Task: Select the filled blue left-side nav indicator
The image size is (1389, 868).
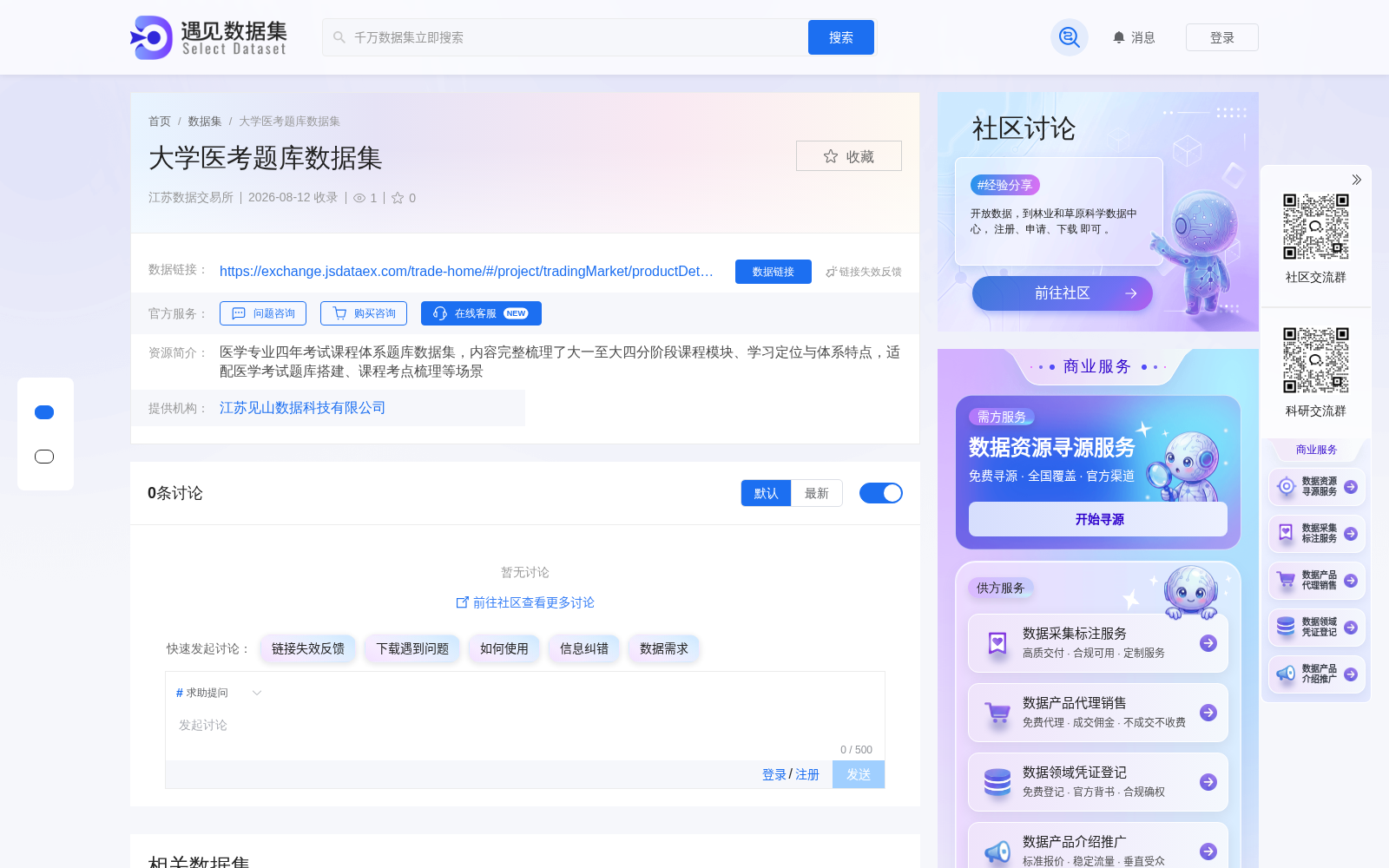Action: 44,412
